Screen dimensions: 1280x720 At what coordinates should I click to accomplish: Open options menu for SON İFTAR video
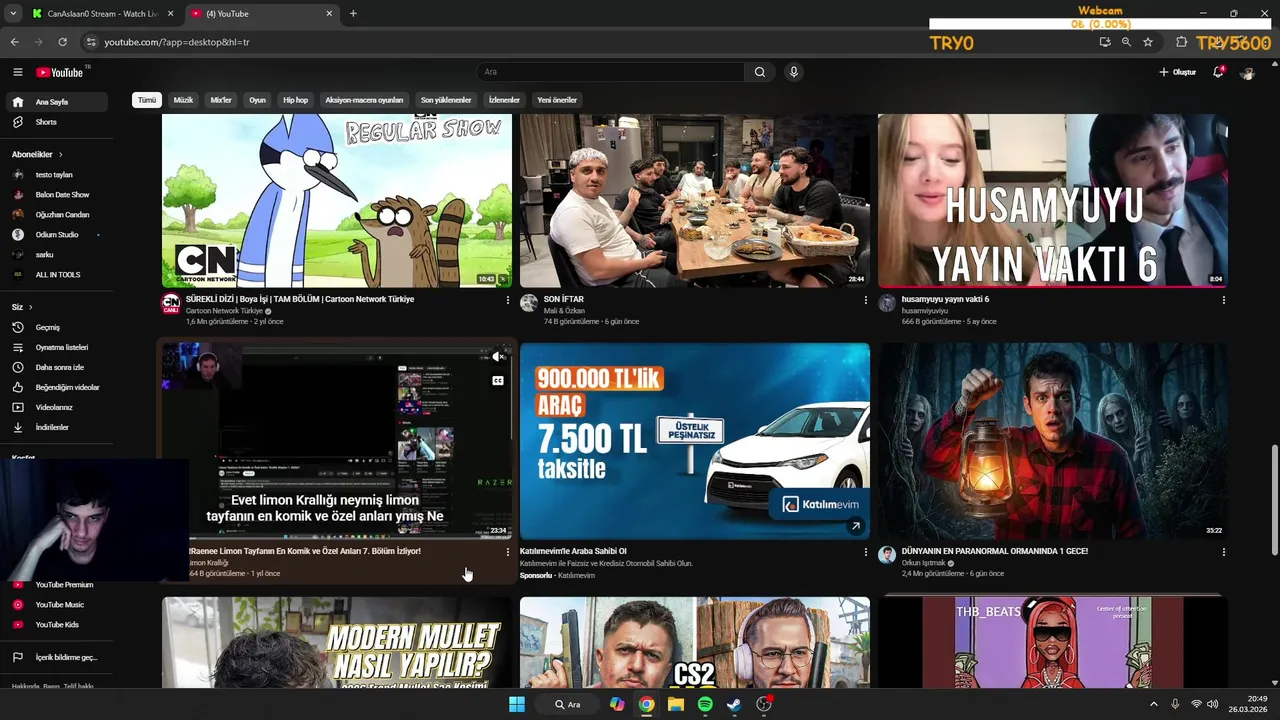[865, 300]
